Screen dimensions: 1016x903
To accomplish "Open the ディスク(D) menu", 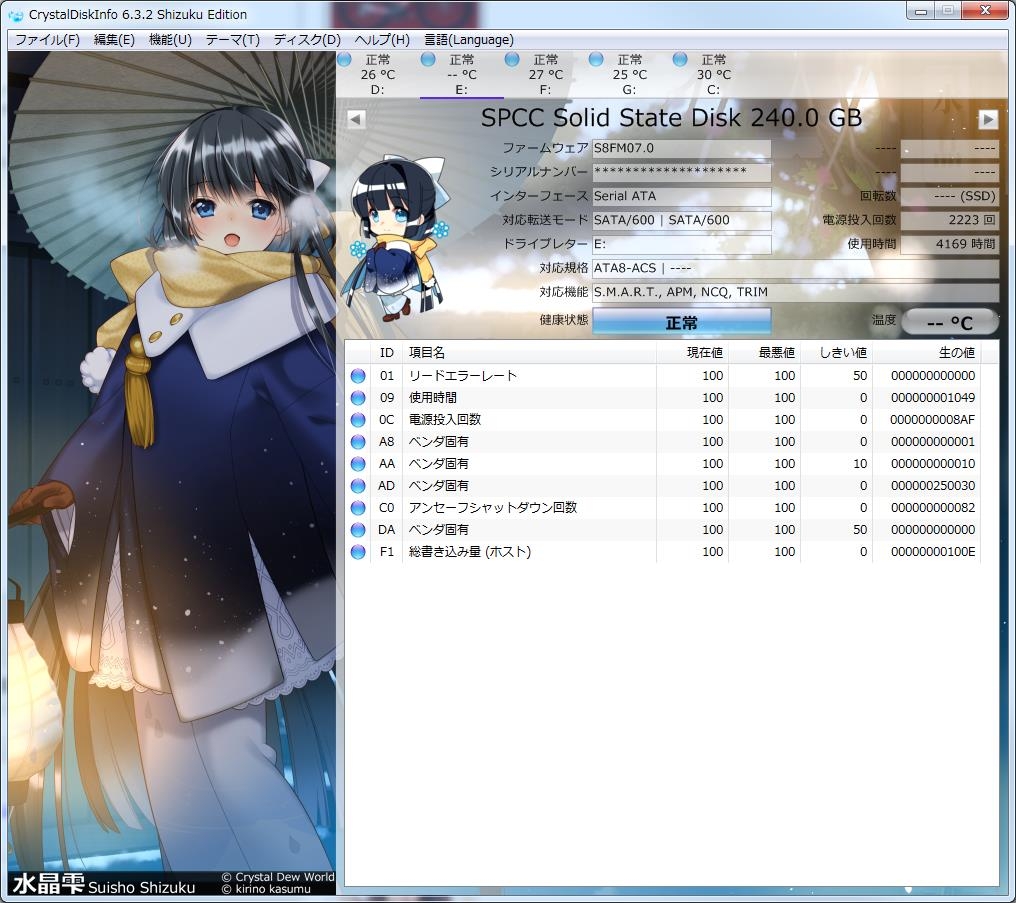I will coord(306,40).
